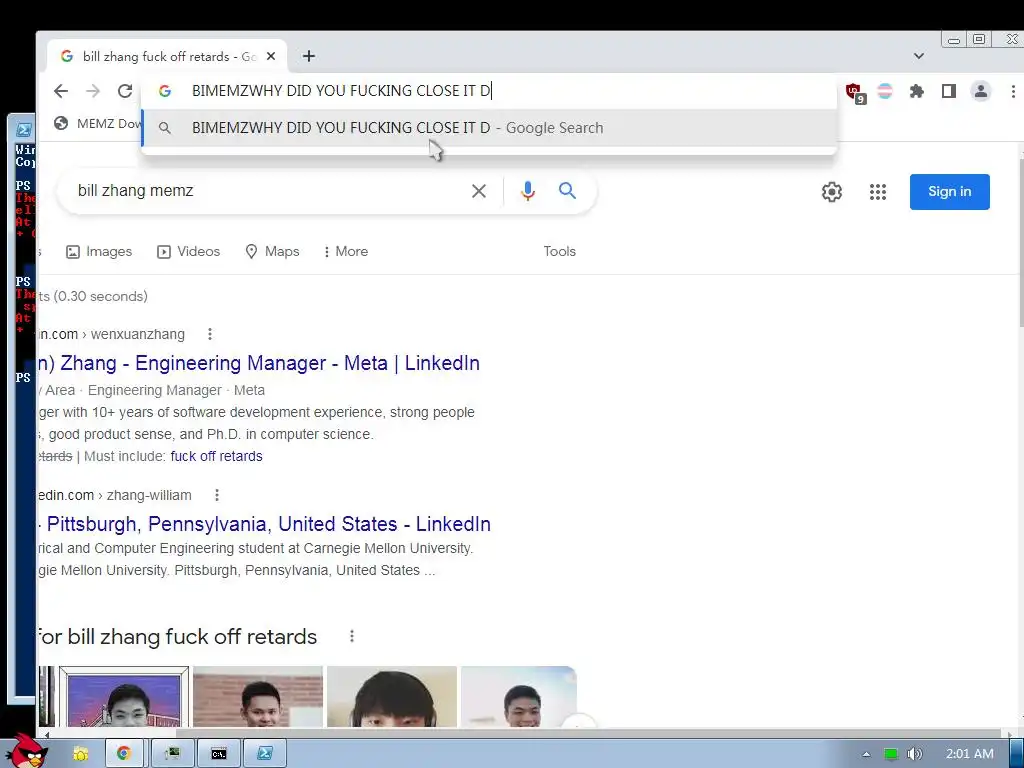This screenshot has height=768, width=1024.
Task: Open the first image thumbnail with bridge
Action: point(124,697)
